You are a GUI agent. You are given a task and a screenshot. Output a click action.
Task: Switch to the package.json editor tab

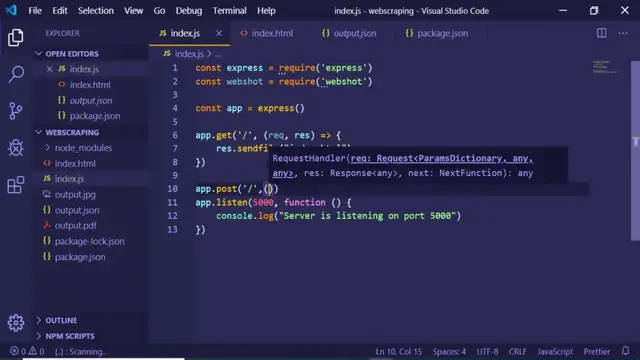coord(437,33)
